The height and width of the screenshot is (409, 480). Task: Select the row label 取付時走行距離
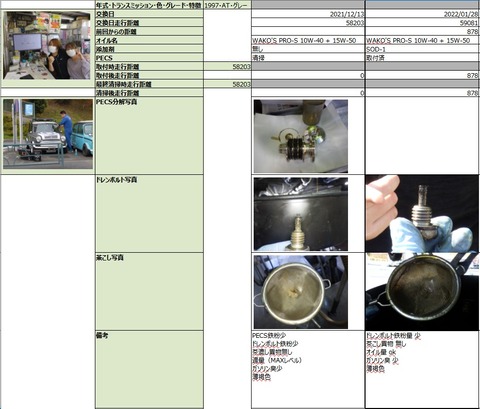click(x=149, y=66)
